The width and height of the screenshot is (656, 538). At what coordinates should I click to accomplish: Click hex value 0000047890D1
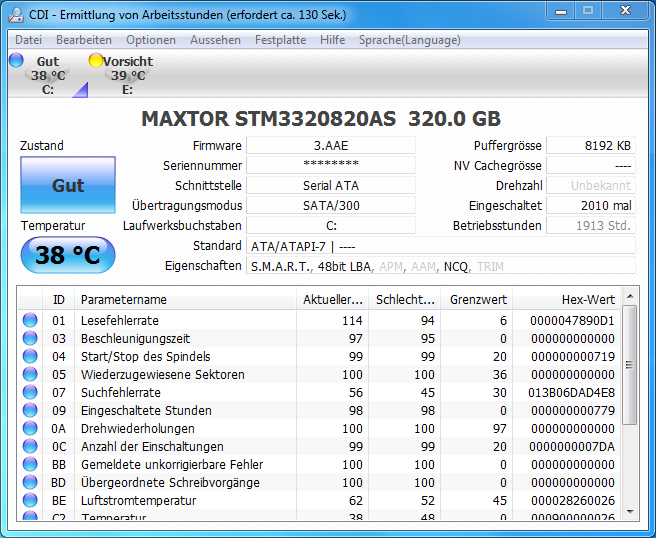pos(572,320)
